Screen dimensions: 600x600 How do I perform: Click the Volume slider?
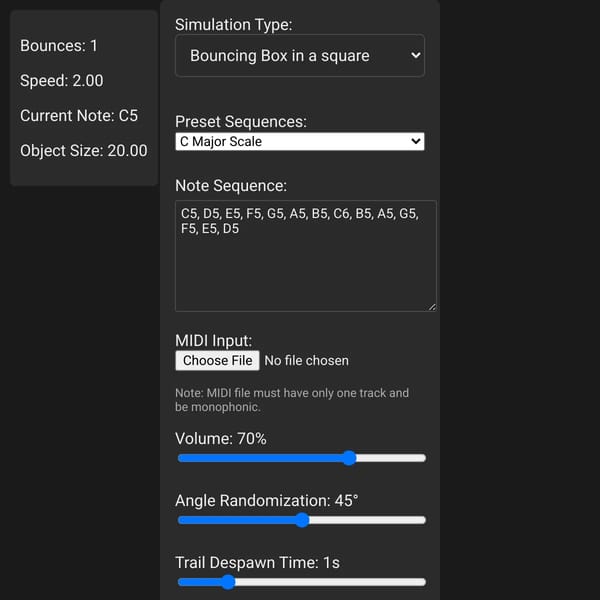coord(302,458)
